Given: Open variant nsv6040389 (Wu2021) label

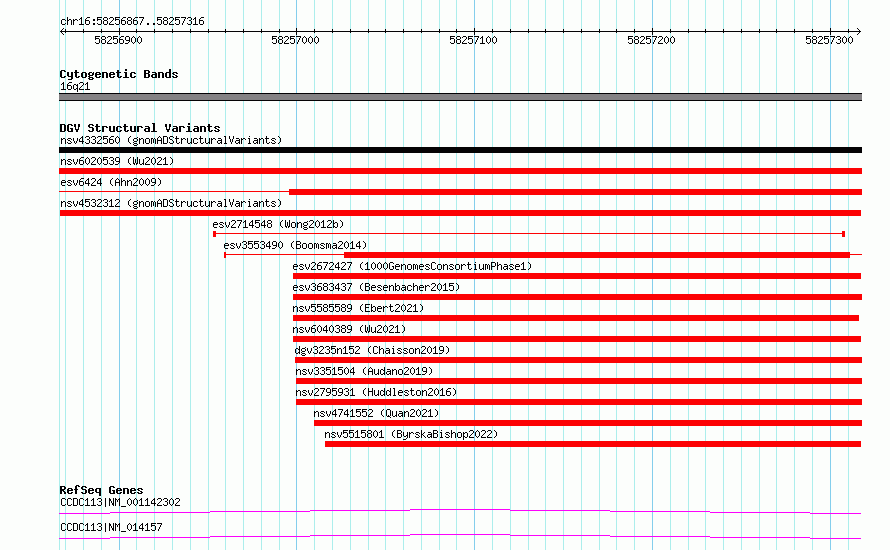Looking at the screenshot, I should [349, 329].
